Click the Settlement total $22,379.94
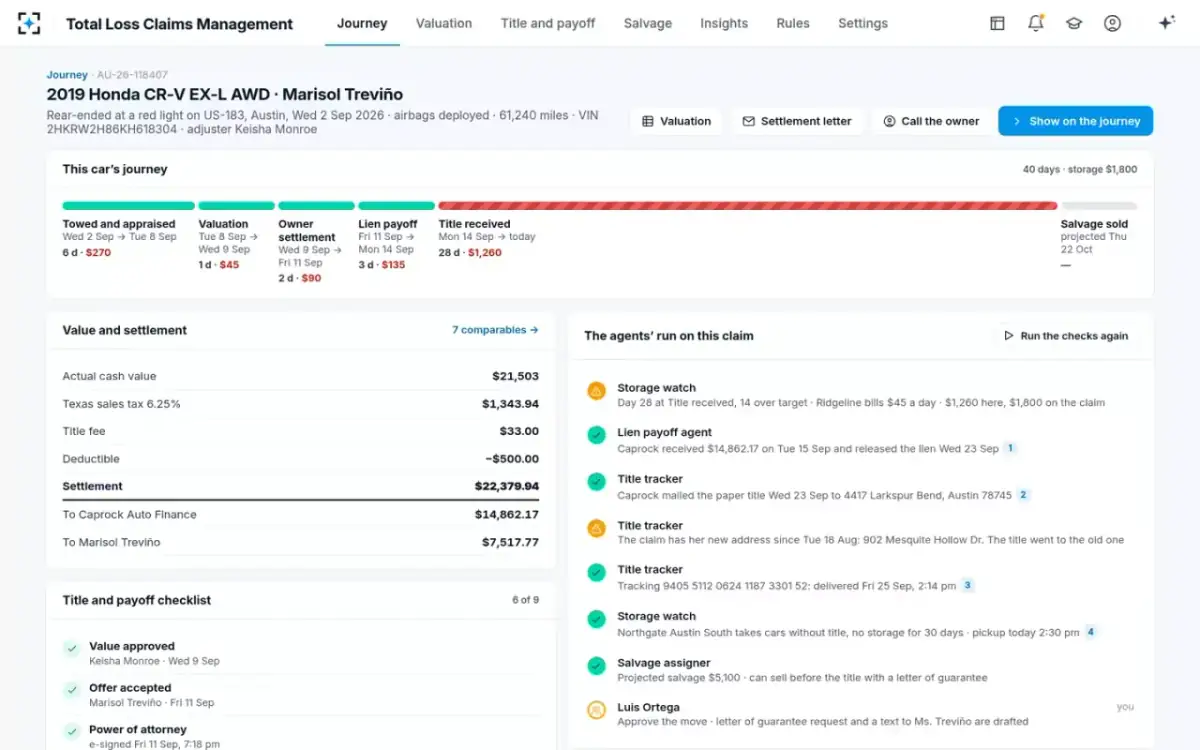The height and width of the screenshot is (750, 1200). 507,486
